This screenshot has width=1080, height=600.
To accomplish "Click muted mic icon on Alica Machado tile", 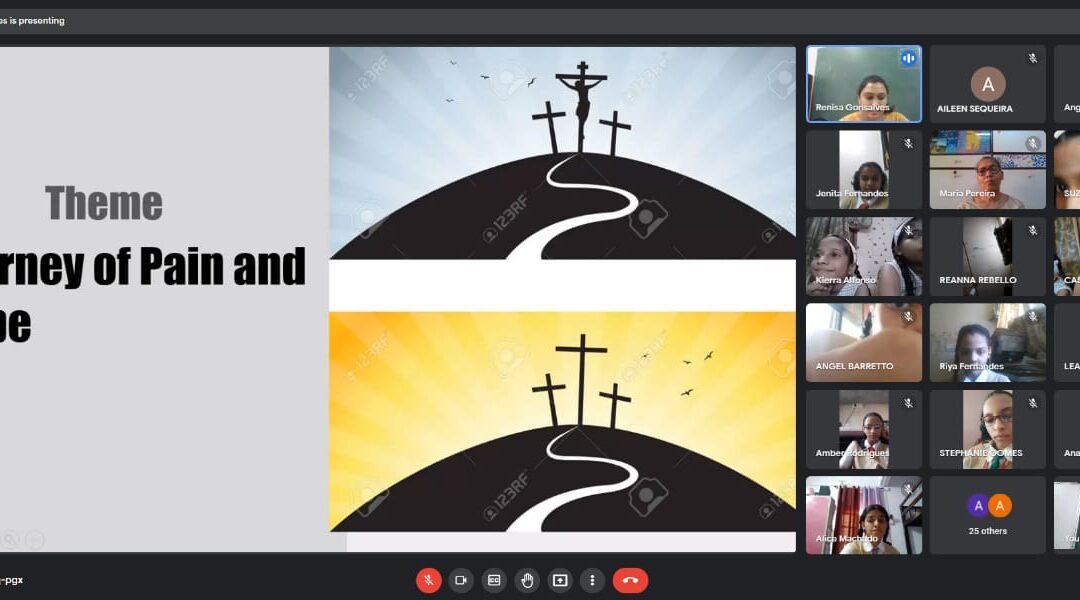I will (x=908, y=490).
